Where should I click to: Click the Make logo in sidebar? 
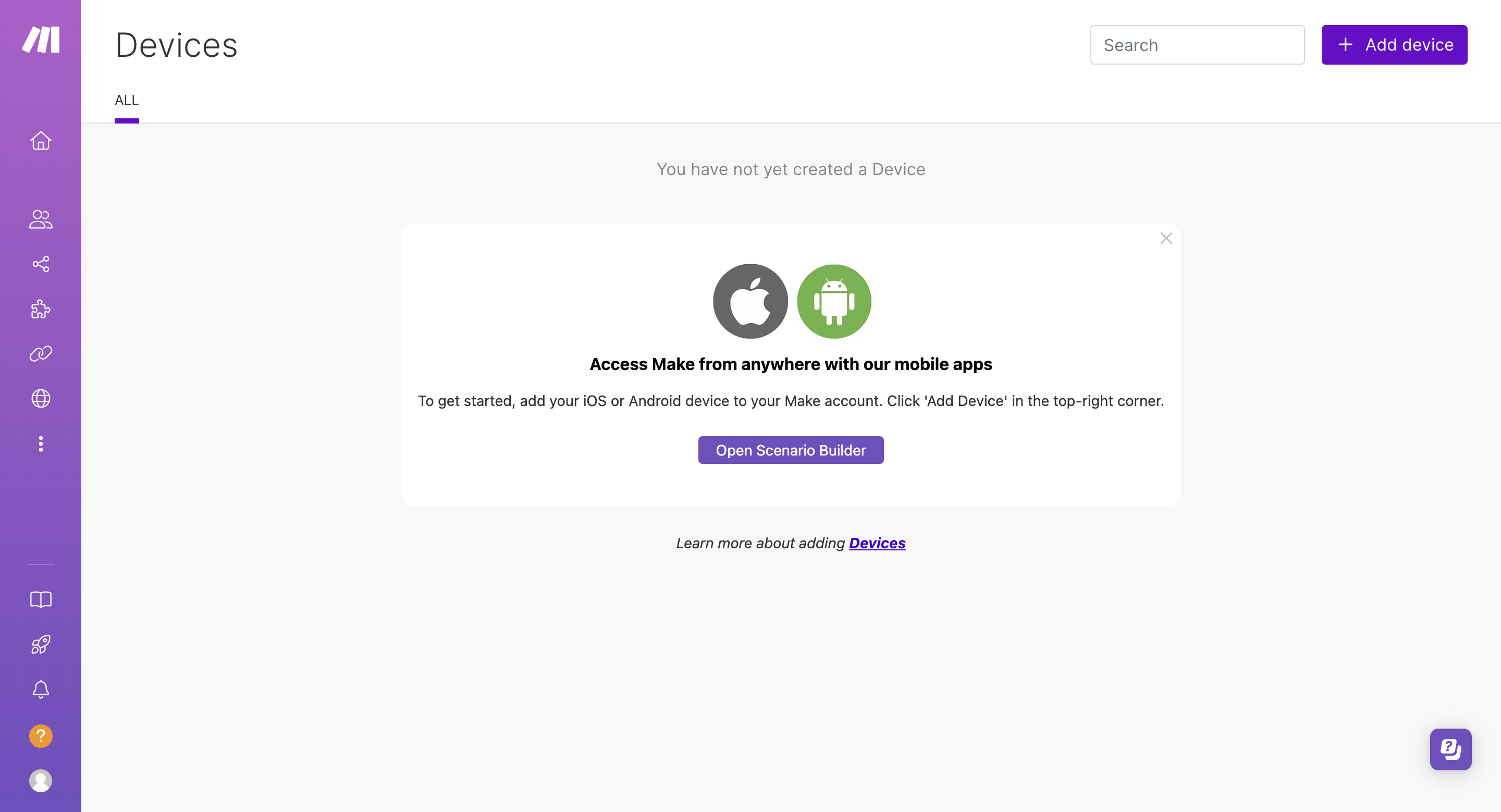pos(41,40)
